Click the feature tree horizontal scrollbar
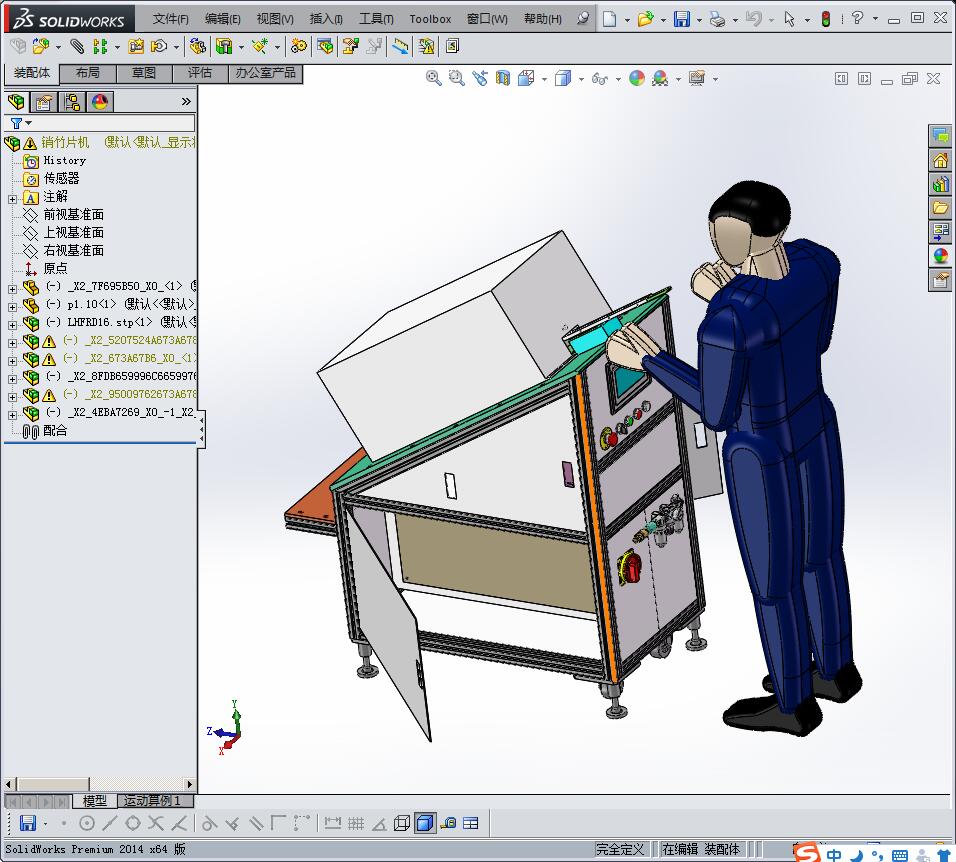Screen dimensions: 956x862 99,784
